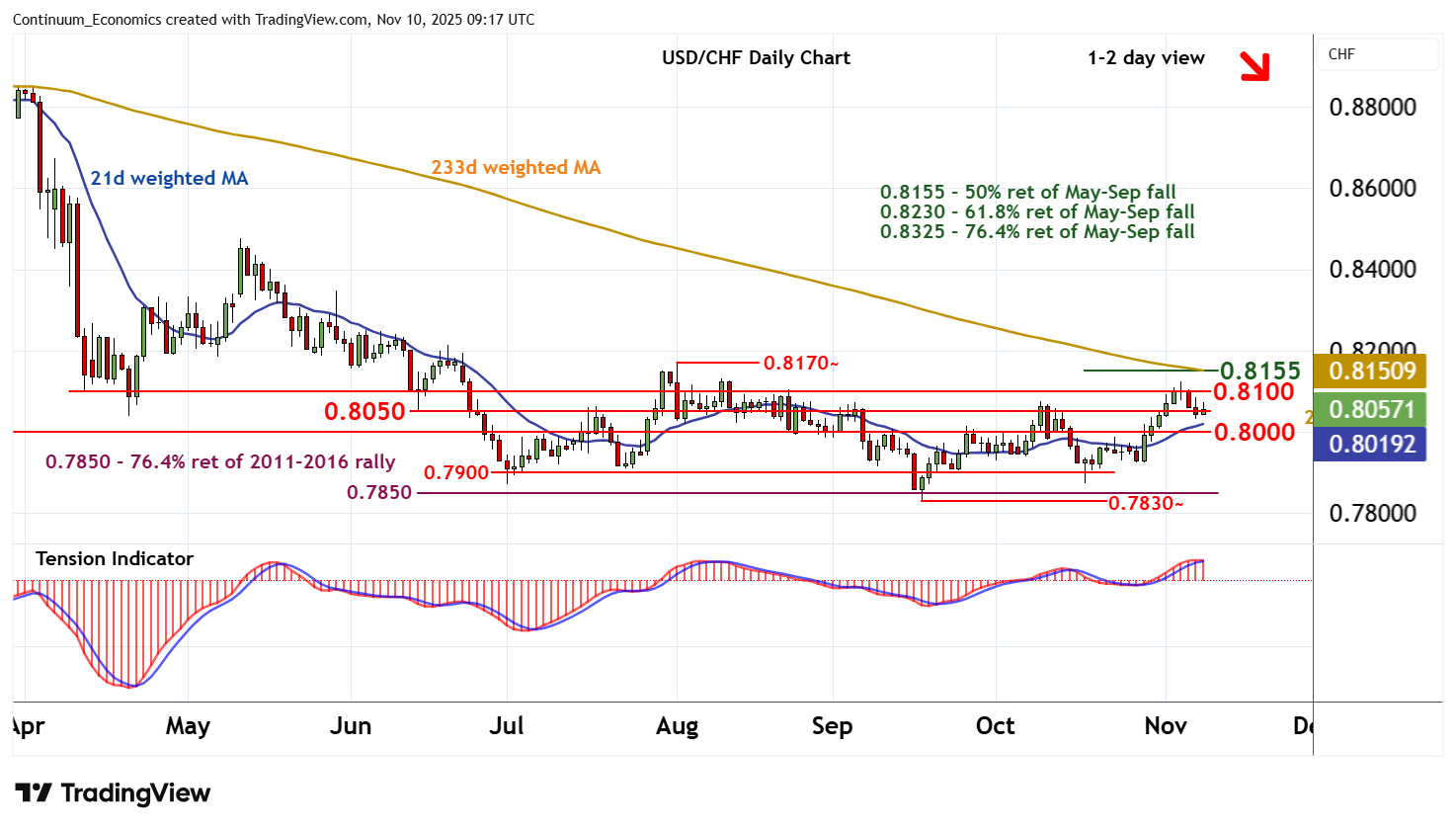Screen dimensions: 1456x830
Task: Click the 1-2 day view label
Action: coord(1146,57)
